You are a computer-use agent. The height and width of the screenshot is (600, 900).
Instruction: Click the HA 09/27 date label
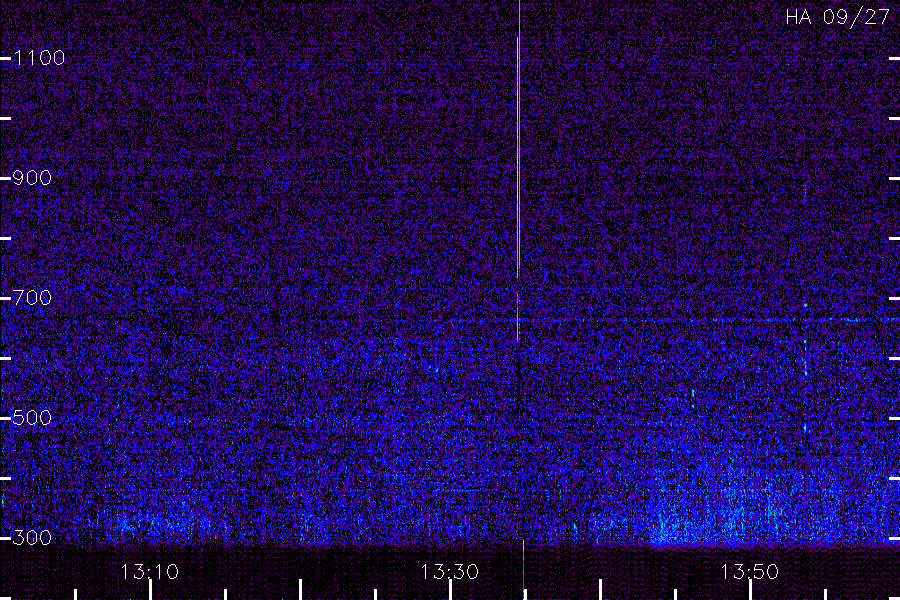point(837,17)
